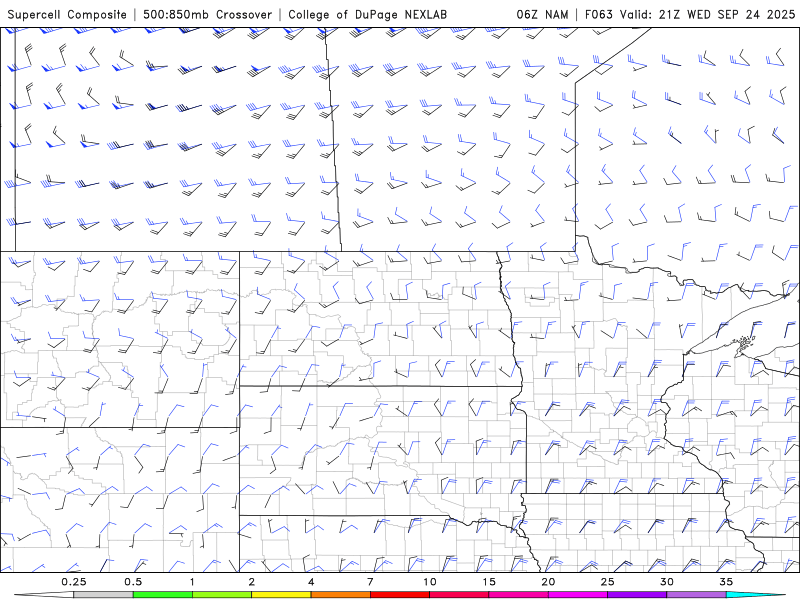The width and height of the screenshot is (800, 600).
Task: Click the 500:850mb Crossover label
Action: (x=207, y=15)
